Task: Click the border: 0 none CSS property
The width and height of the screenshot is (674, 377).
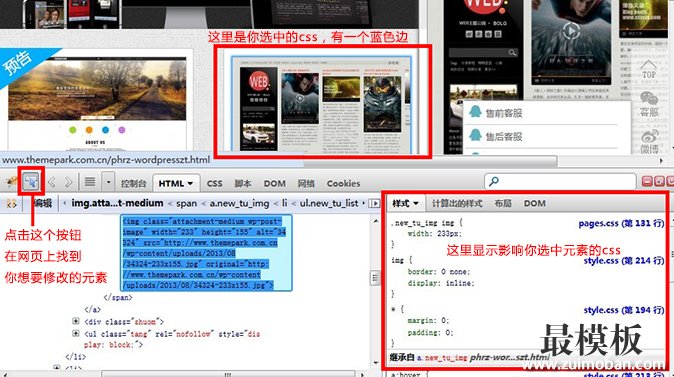Action: (439, 272)
